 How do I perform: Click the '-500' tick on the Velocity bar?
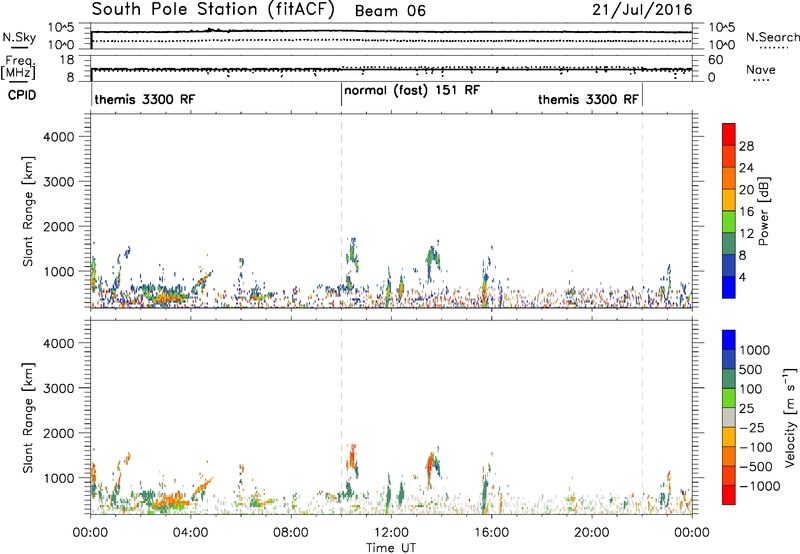(756, 467)
